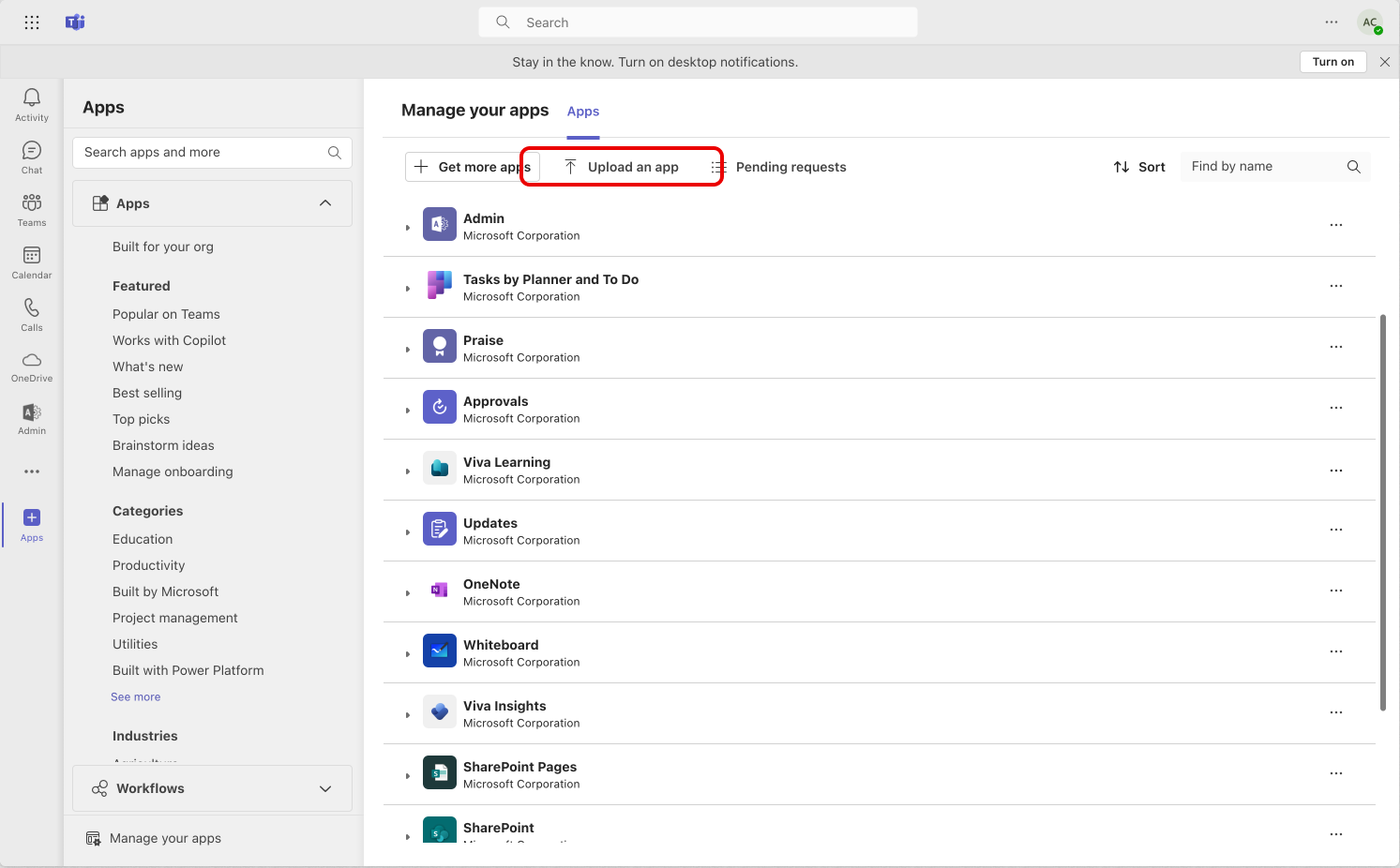Click the SharePoint app name
This screenshot has height=868, width=1400.
point(499,828)
